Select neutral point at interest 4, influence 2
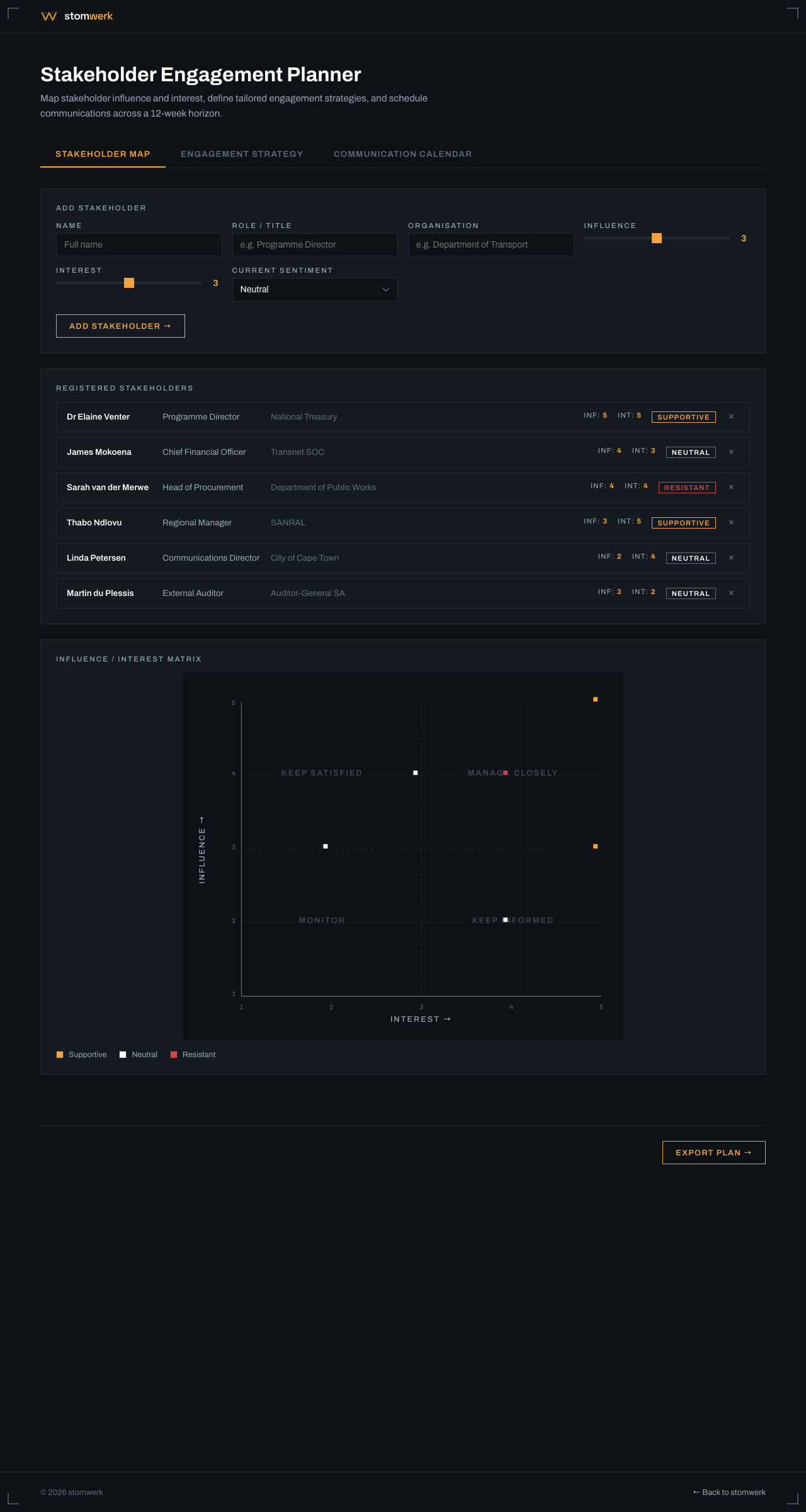Viewport: 806px width, 1512px height. pos(506,920)
